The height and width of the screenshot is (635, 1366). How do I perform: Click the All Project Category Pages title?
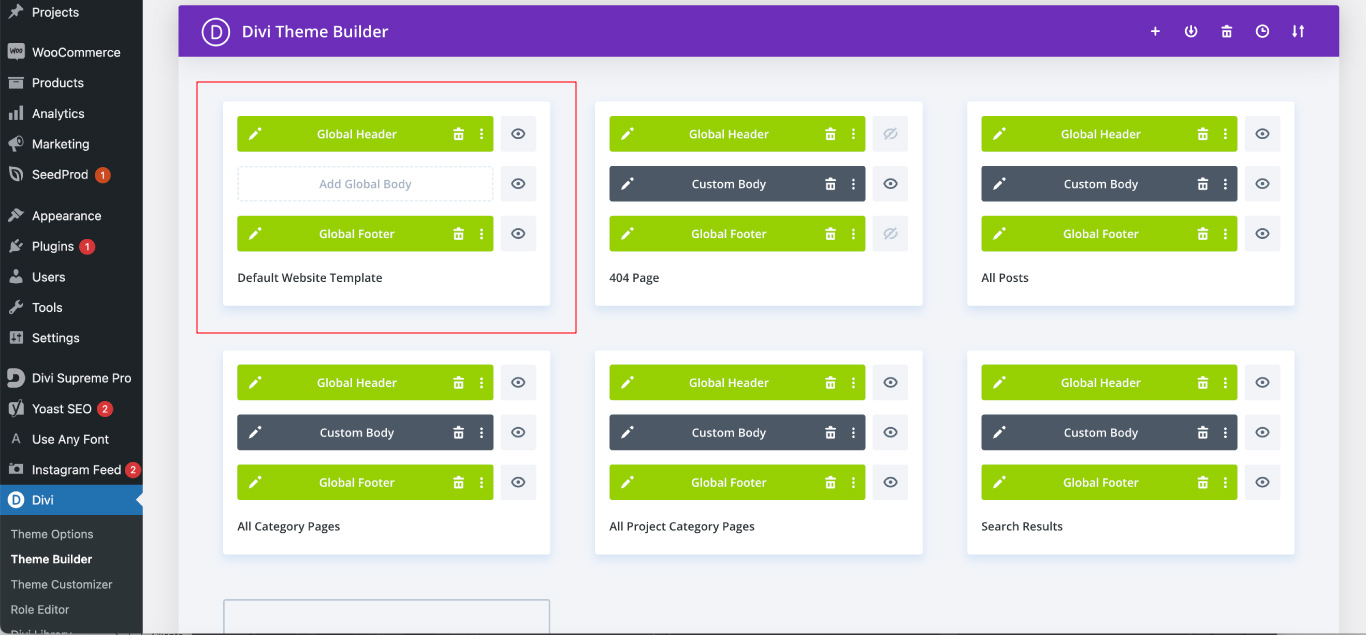(682, 527)
